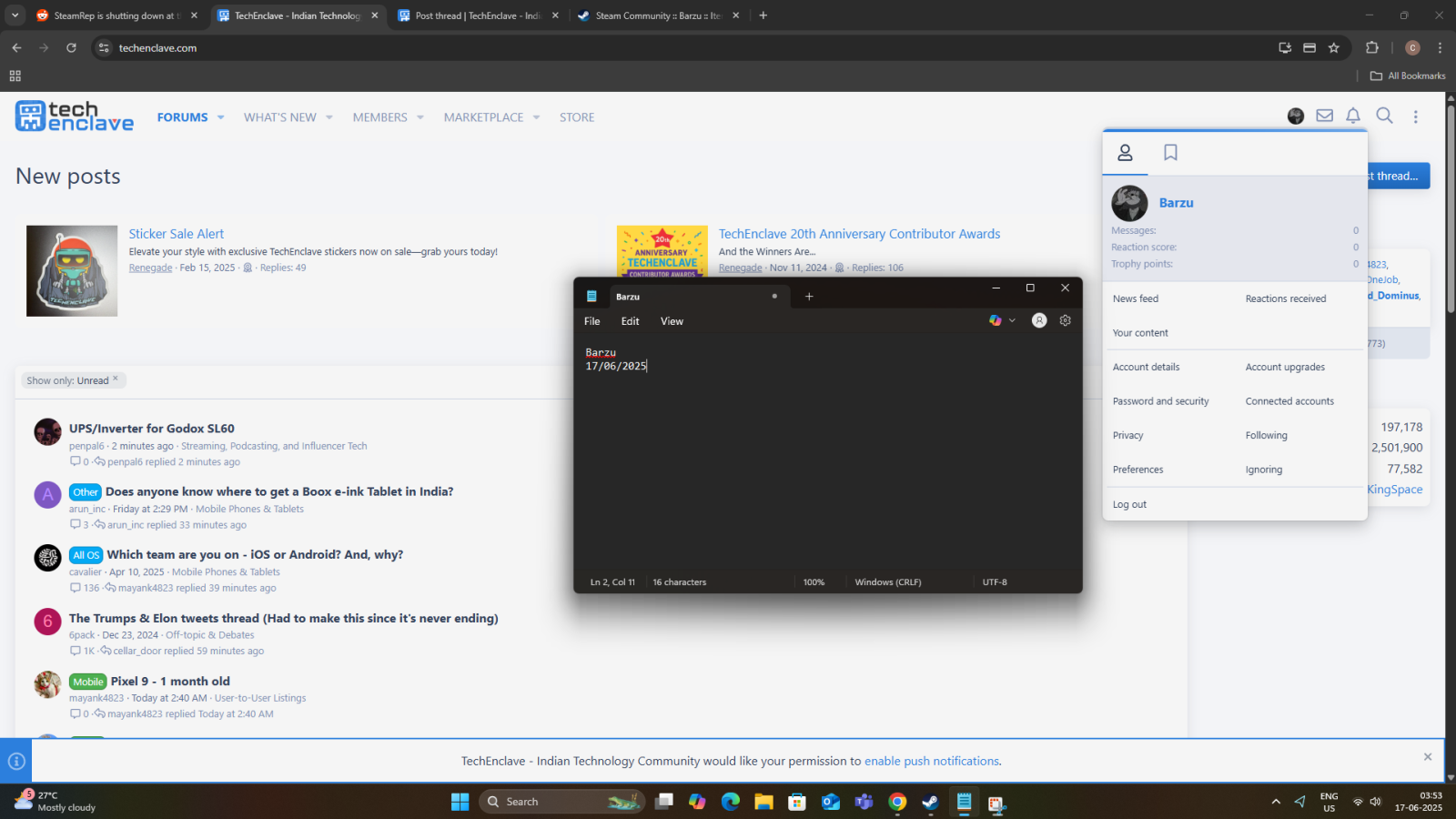Open the TechEnclave inbox envelope icon
Viewport: 1456px width, 819px height.
coord(1324,116)
